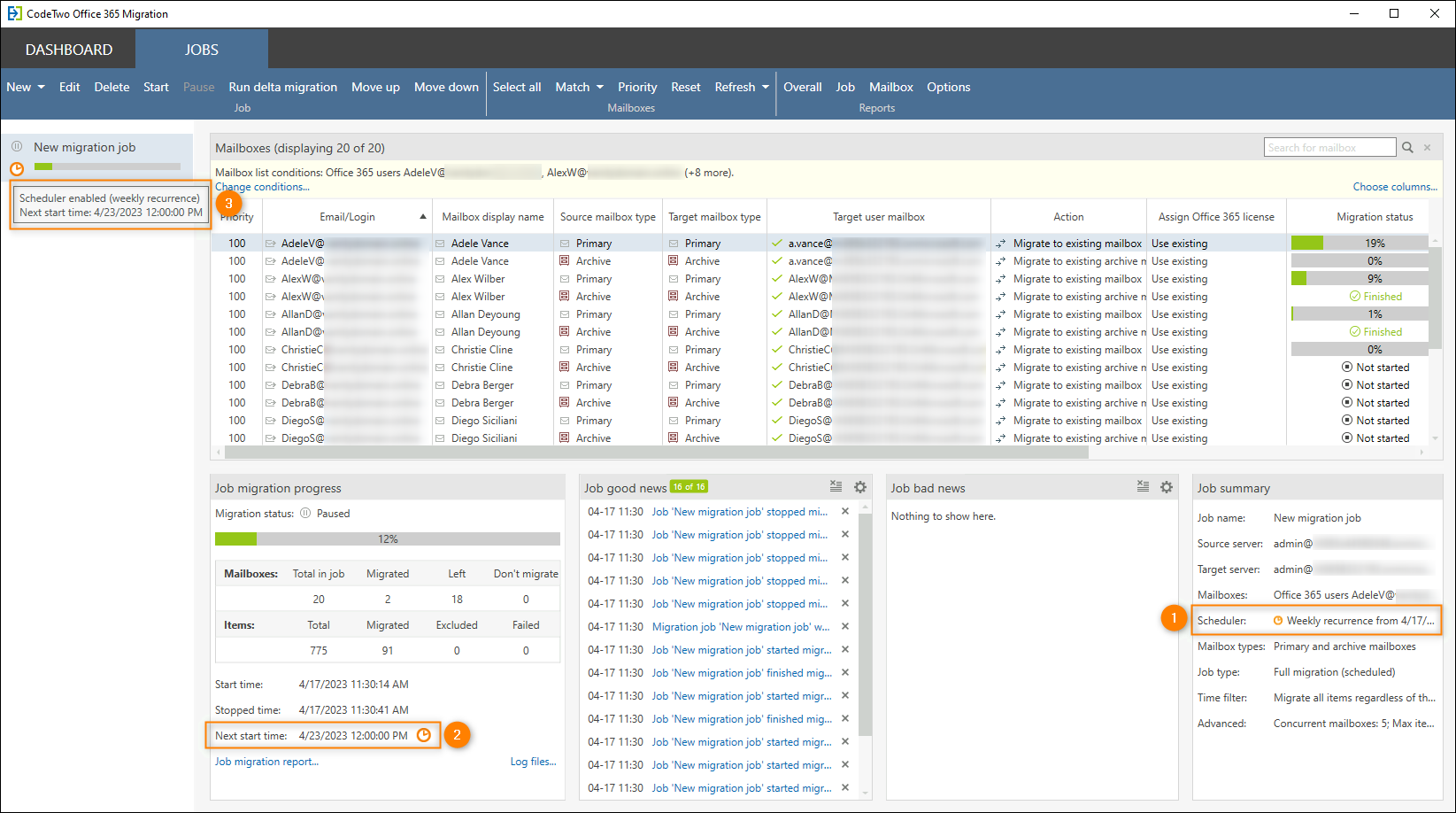1456x813 pixels.
Task: Clear the mailbox search with X icon
Action: coord(1427,148)
